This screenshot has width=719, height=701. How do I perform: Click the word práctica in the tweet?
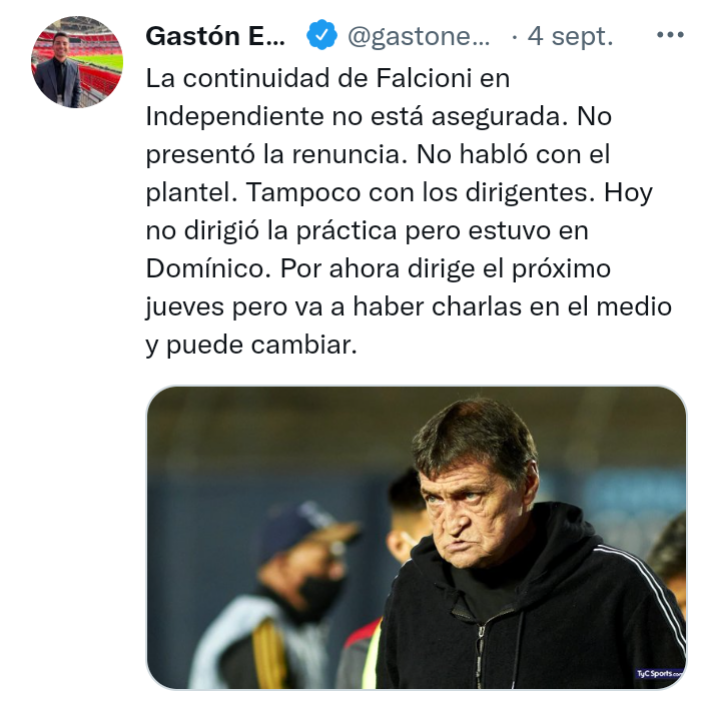point(346,231)
